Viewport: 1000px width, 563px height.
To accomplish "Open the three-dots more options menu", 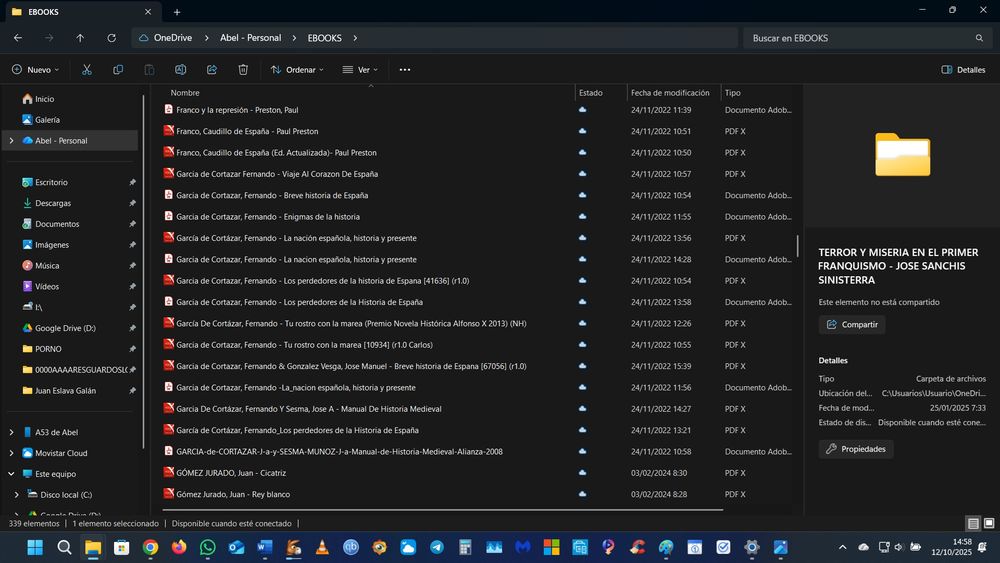I will coord(404,70).
